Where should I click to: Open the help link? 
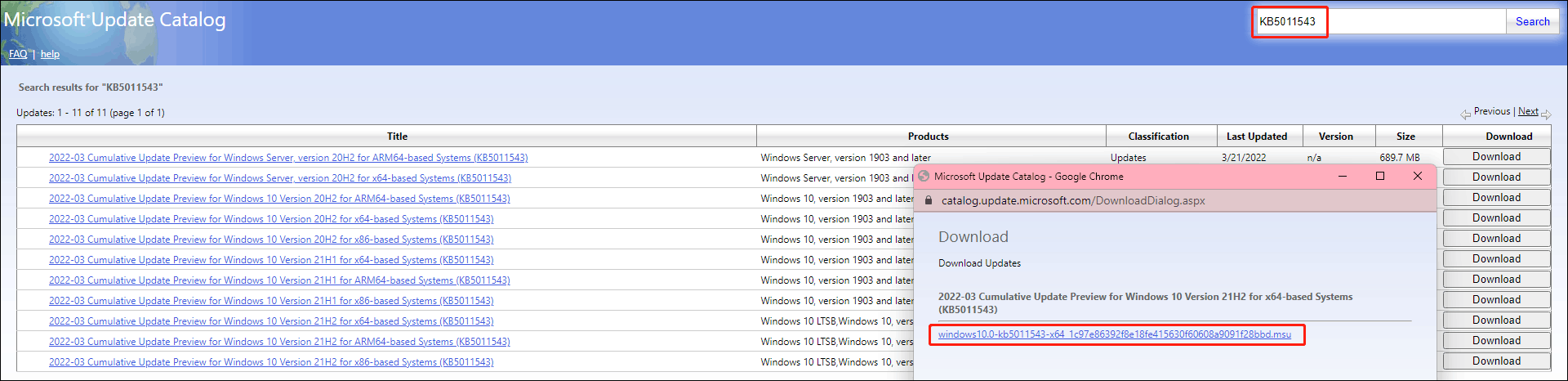(50, 54)
